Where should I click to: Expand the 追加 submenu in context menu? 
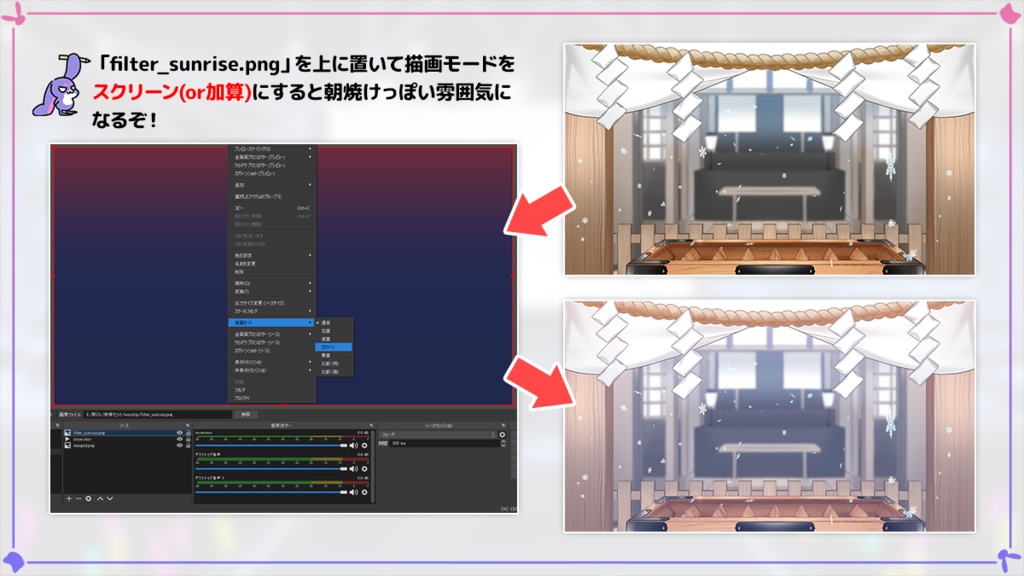point(272,185)
